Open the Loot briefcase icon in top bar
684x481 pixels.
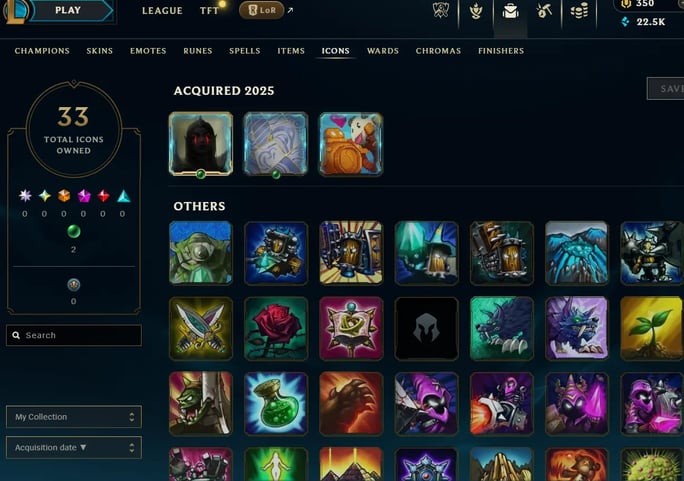tap(510, 11)
